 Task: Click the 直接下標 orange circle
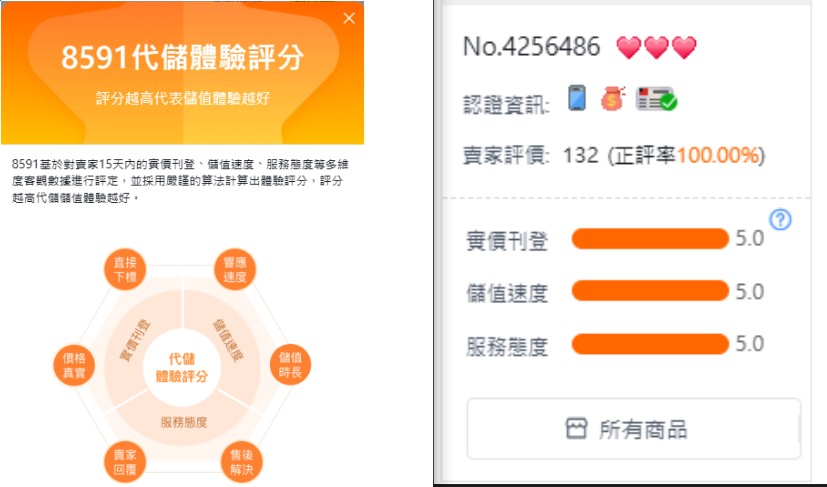[125, 270]
